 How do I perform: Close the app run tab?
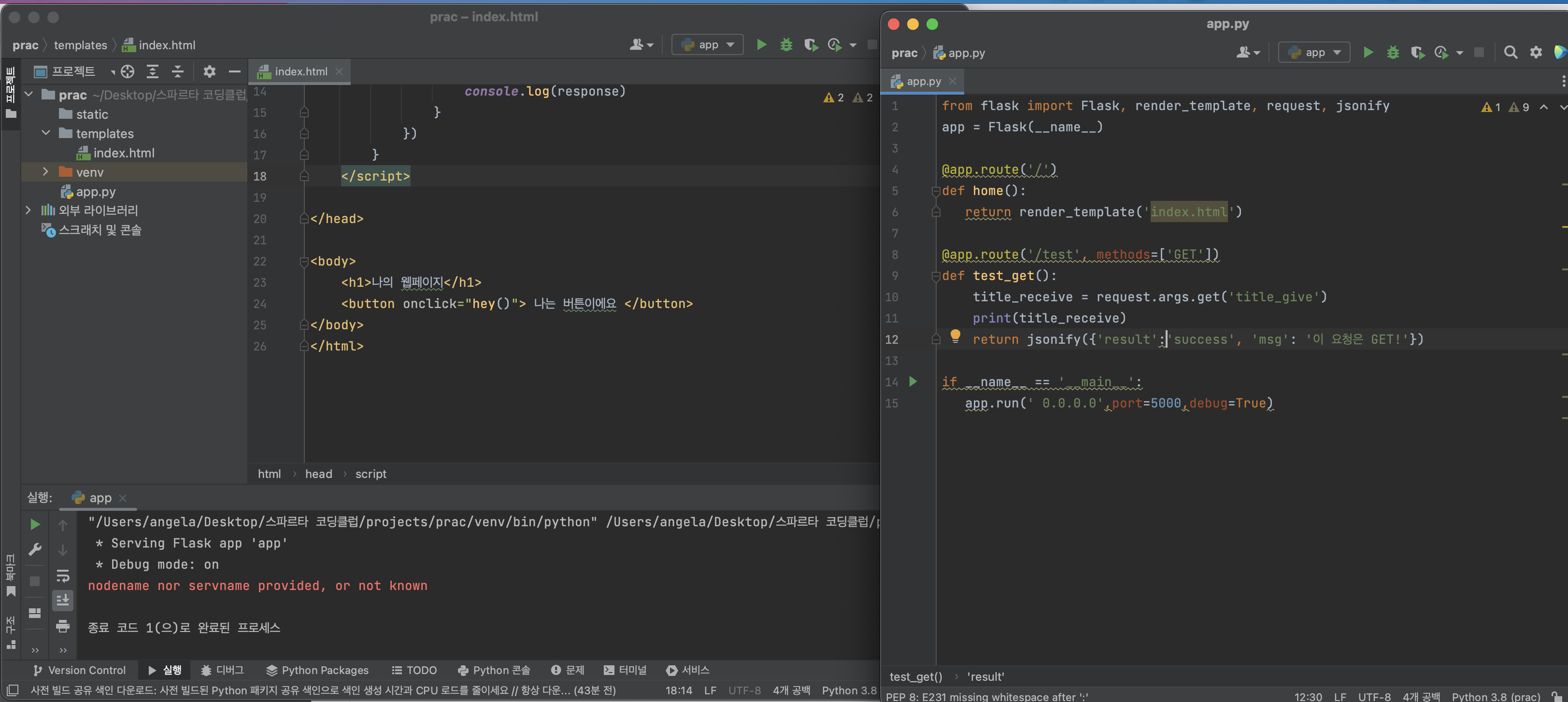tap(122, 498)
